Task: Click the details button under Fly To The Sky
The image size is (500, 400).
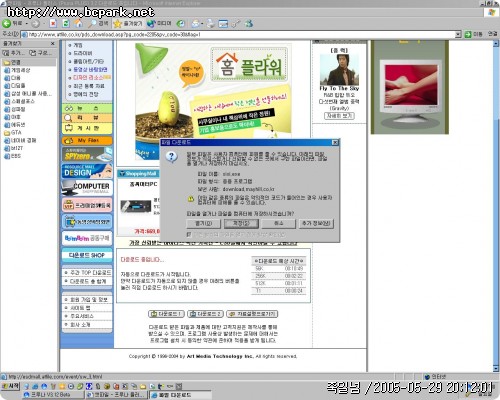Action: coord(339,116)
